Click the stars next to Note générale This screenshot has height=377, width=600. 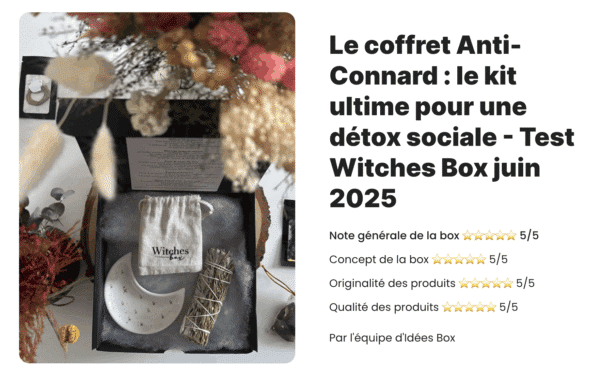pyautogui.click(x=489, y=235)
